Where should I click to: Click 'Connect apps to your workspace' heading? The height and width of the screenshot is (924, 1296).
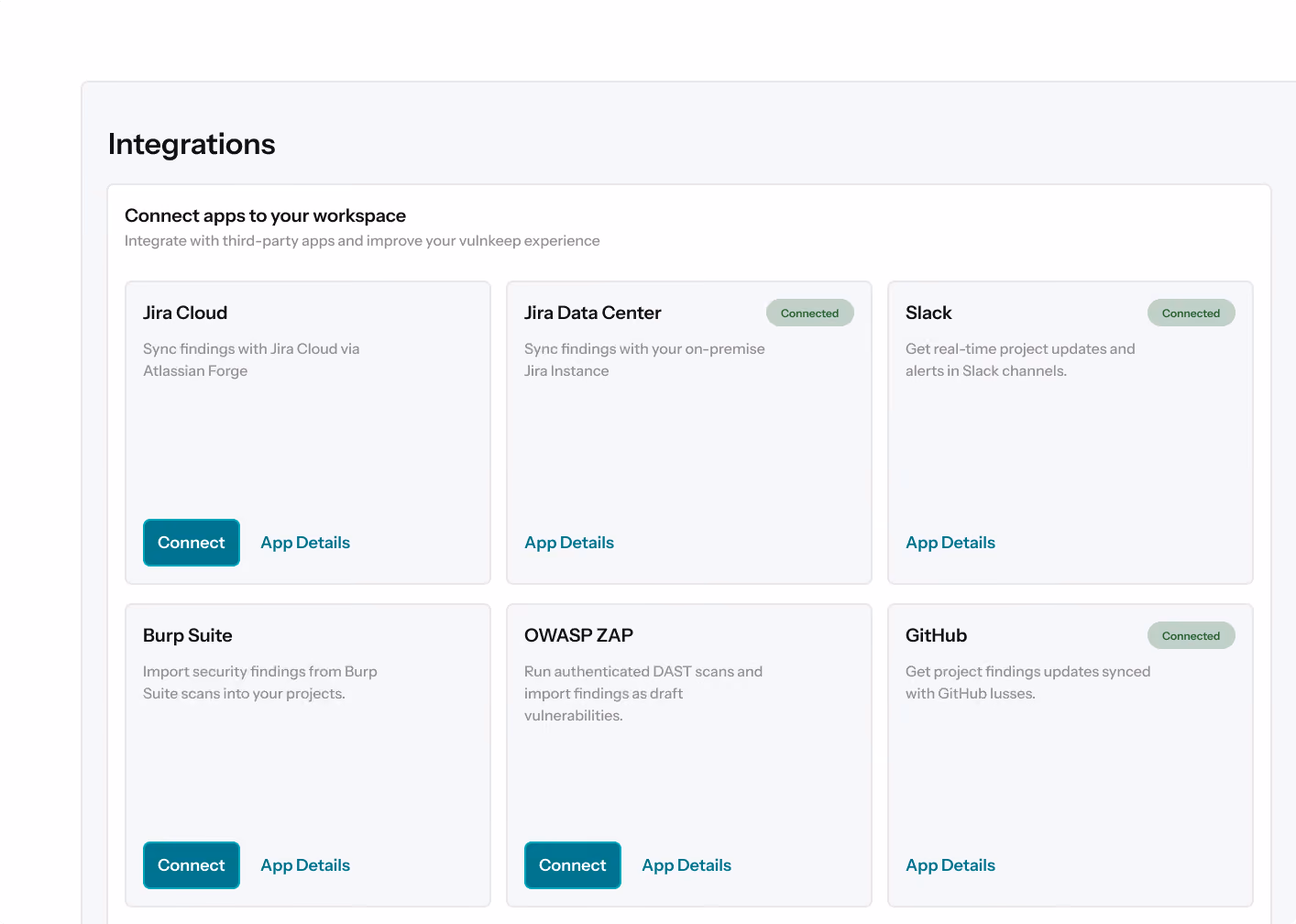click(265, 215)
